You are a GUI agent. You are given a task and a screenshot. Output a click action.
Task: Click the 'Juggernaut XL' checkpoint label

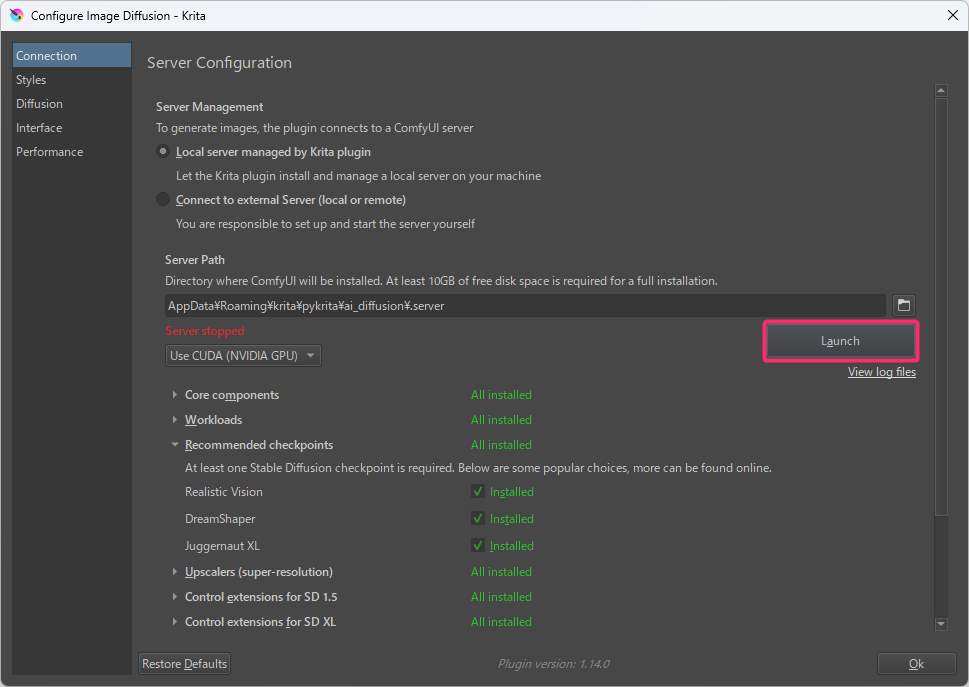pyautogui.click(x=222, y=546)
